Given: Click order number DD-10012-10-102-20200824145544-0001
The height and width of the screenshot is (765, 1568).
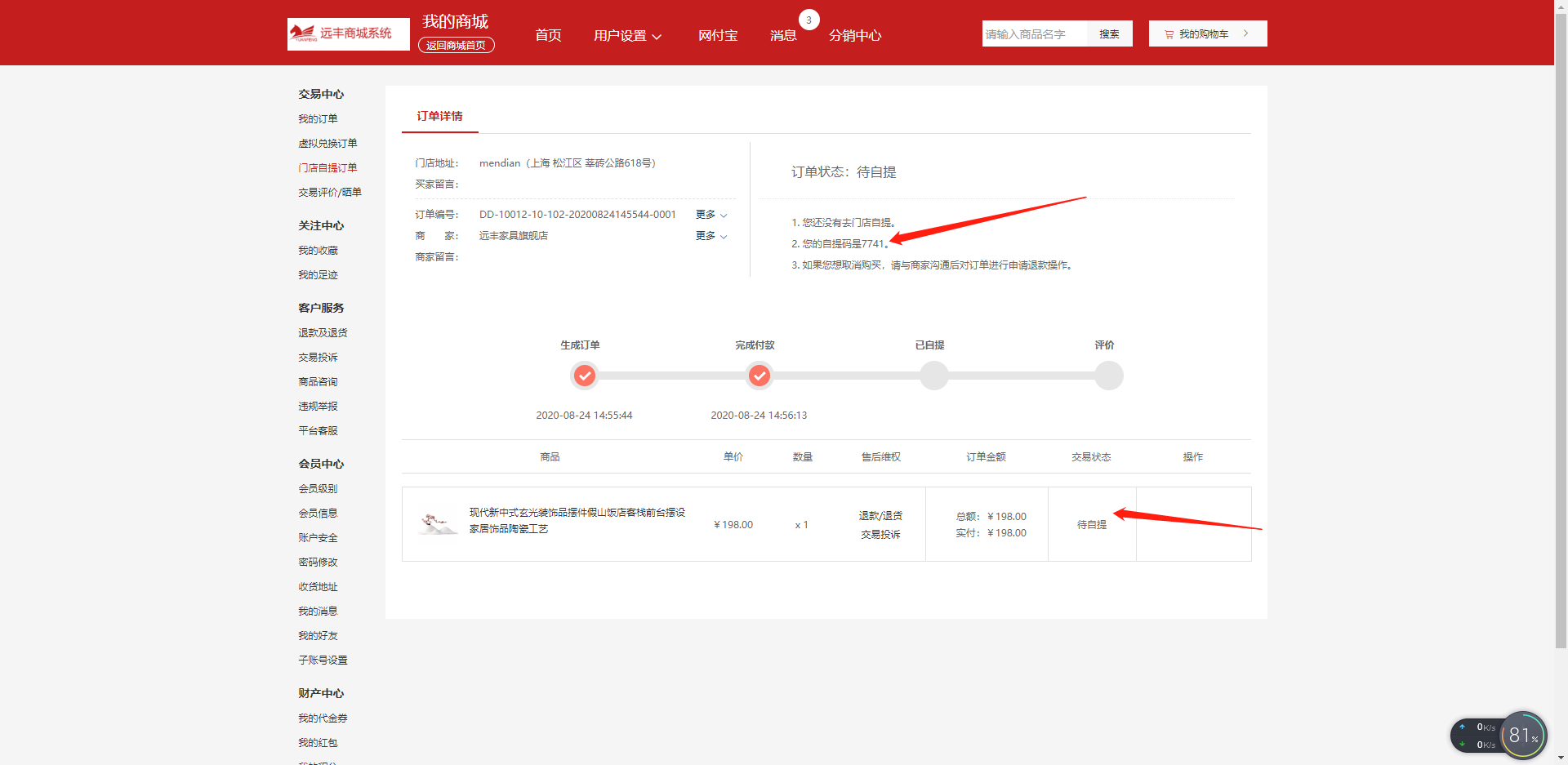Looking at the screenshot, I should (577, 215).
